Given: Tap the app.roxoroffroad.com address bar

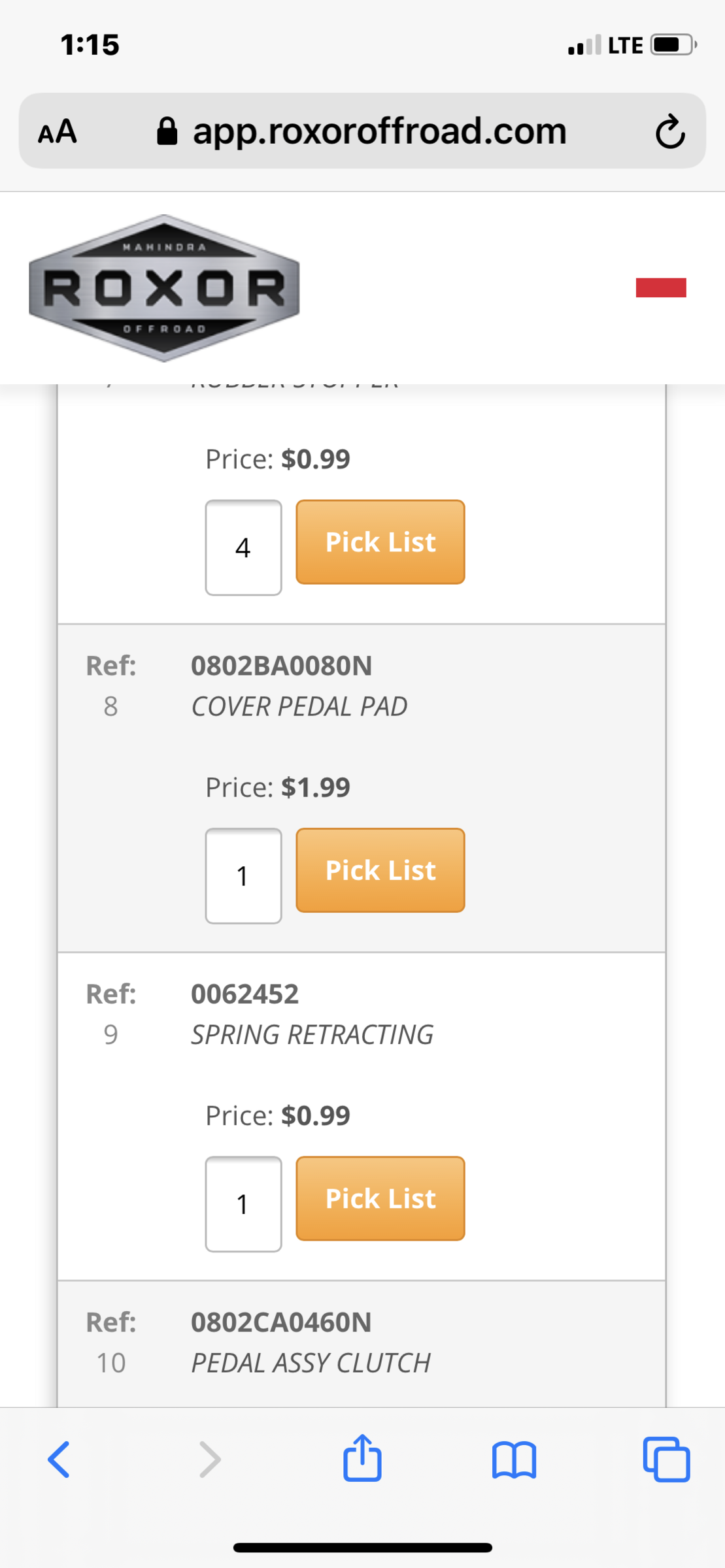Looking at the screenshot, I should pos(379,131).
